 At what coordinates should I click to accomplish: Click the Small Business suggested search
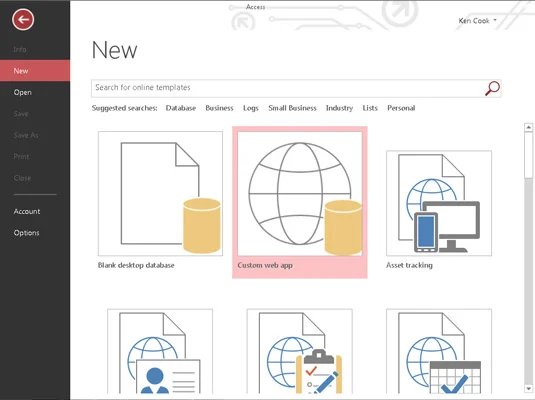[x=292, y=108]
